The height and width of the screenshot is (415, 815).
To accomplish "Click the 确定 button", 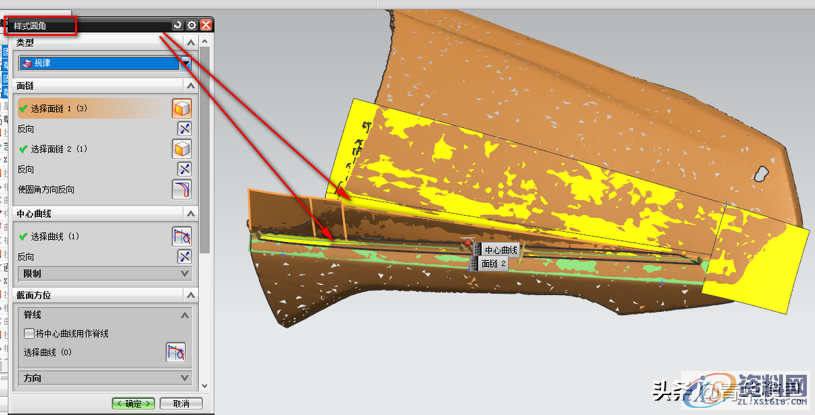I will click(x=132, y=404).
